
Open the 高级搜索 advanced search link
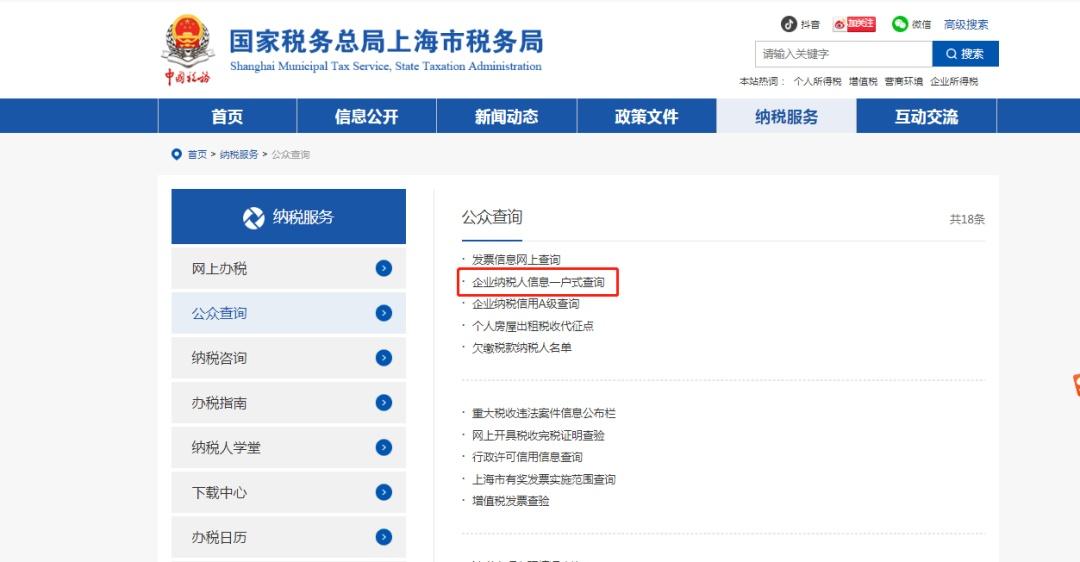[x=966, y=25]
